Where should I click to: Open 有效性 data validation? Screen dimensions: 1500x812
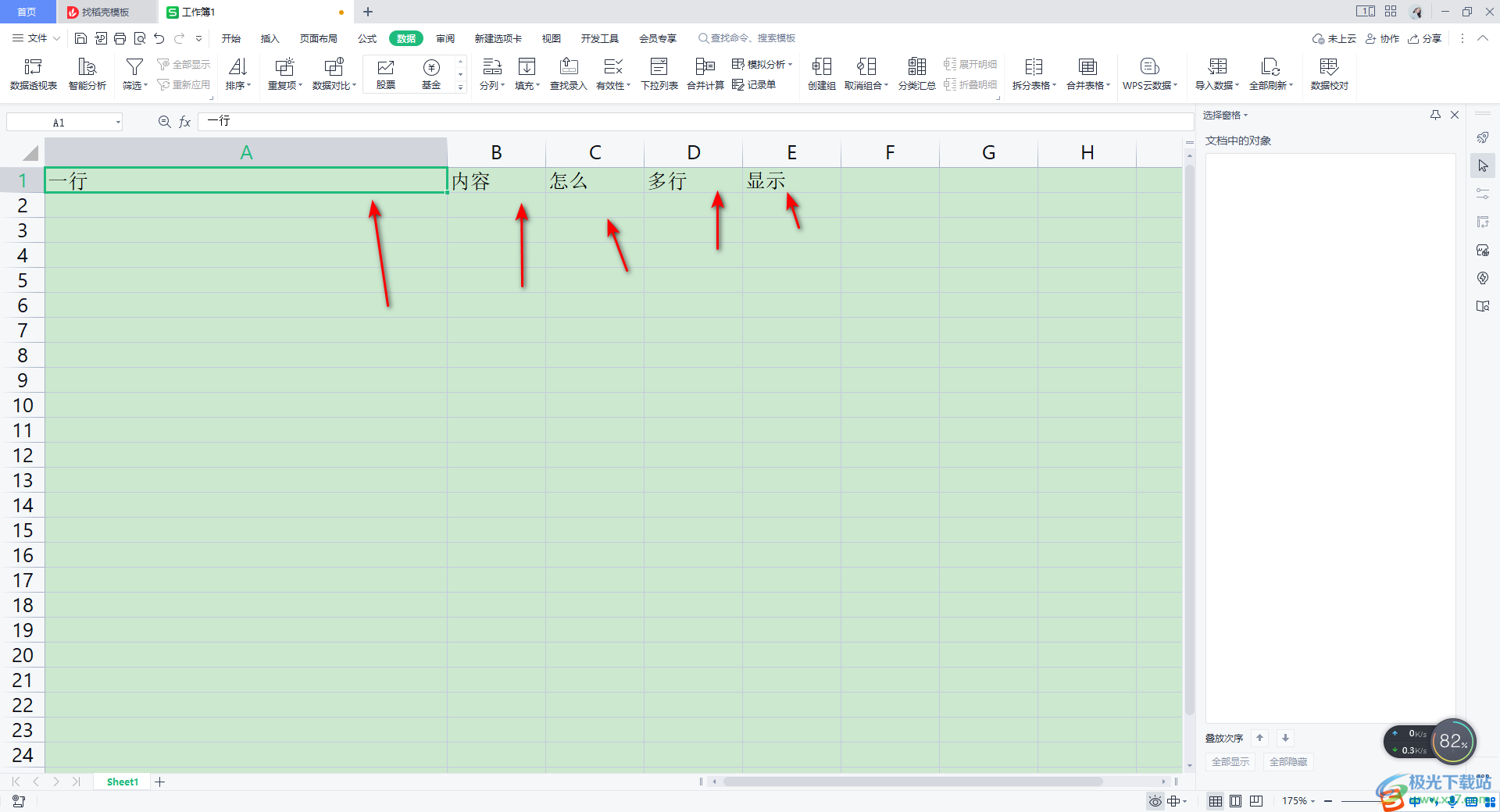[613, 74]
